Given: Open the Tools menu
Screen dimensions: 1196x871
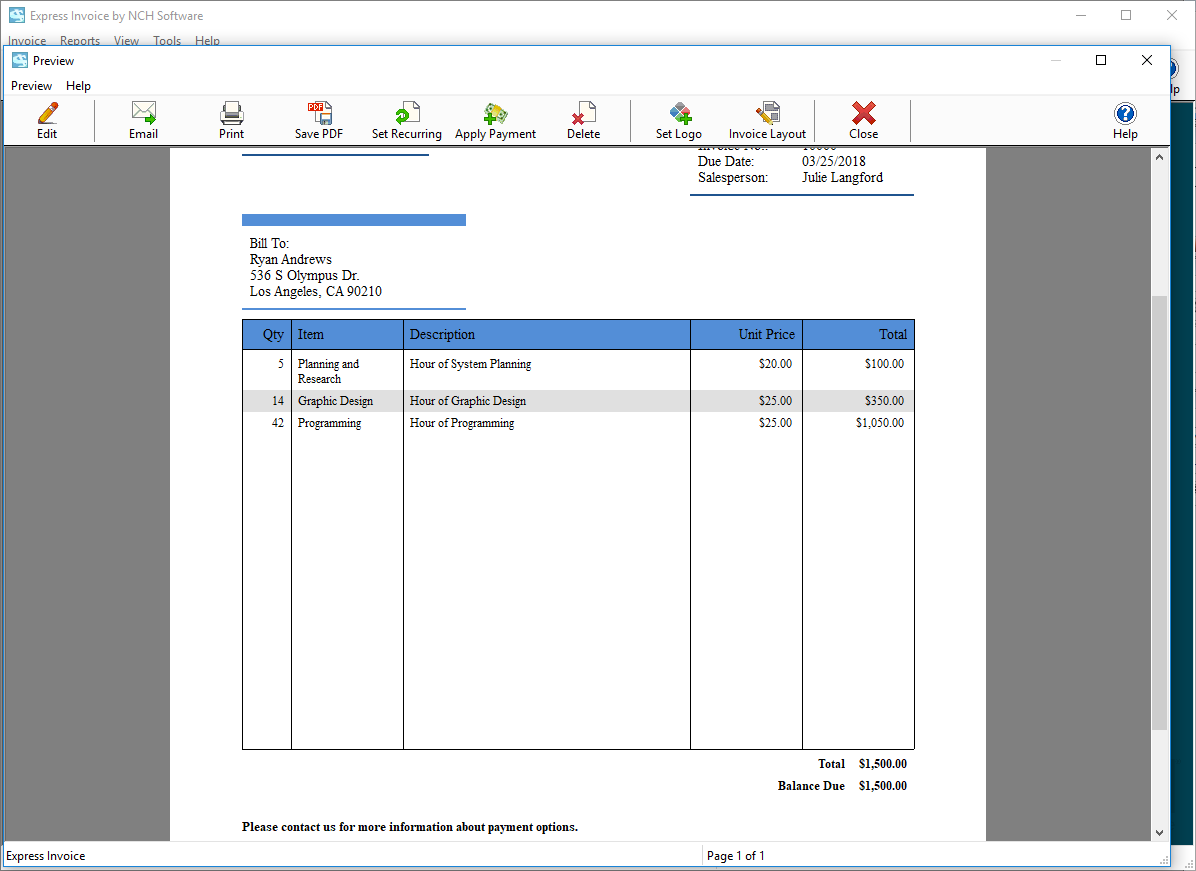Looking at the screenshot, I should tap(166, 41).
